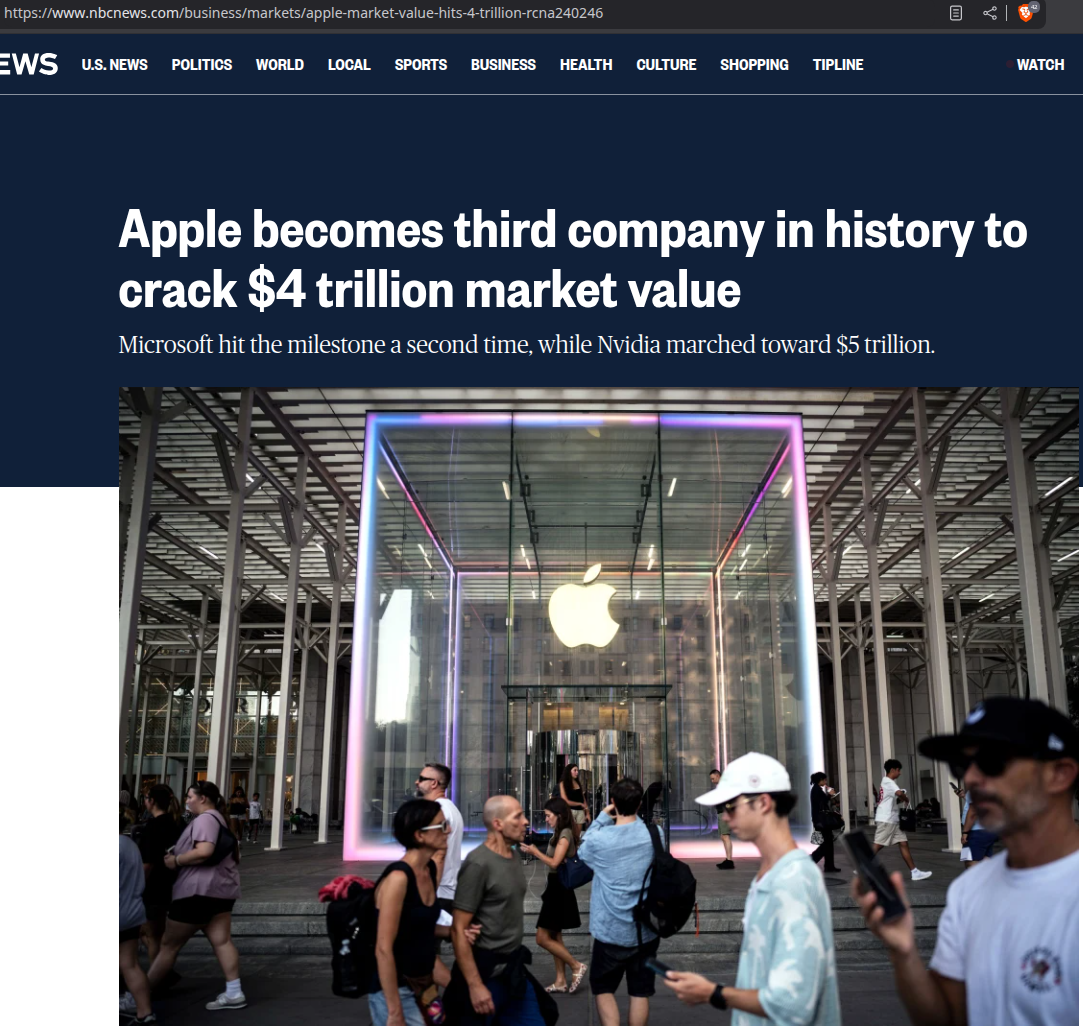Click the page URL in address bar
The width and height of the screenshot is (1083, 1033).
point(303,13)
